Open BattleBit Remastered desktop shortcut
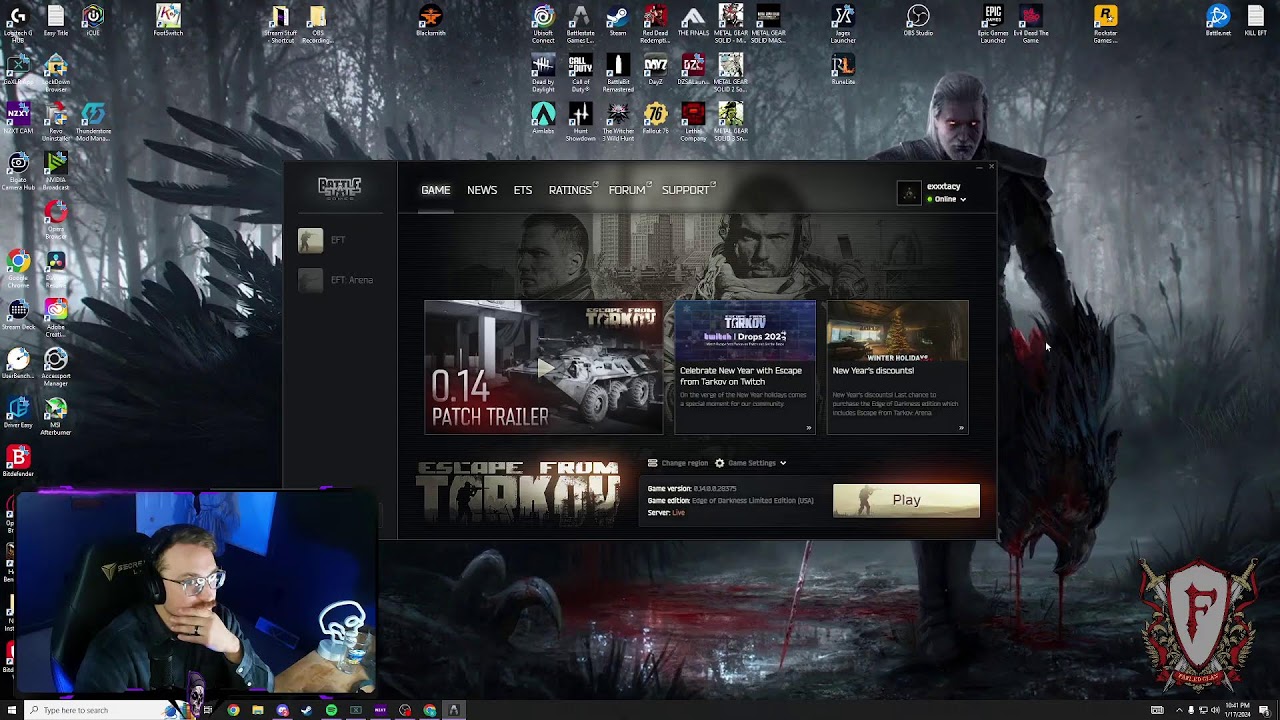The width and height of the screenshot is (1280, 720). tap(618, 73)
